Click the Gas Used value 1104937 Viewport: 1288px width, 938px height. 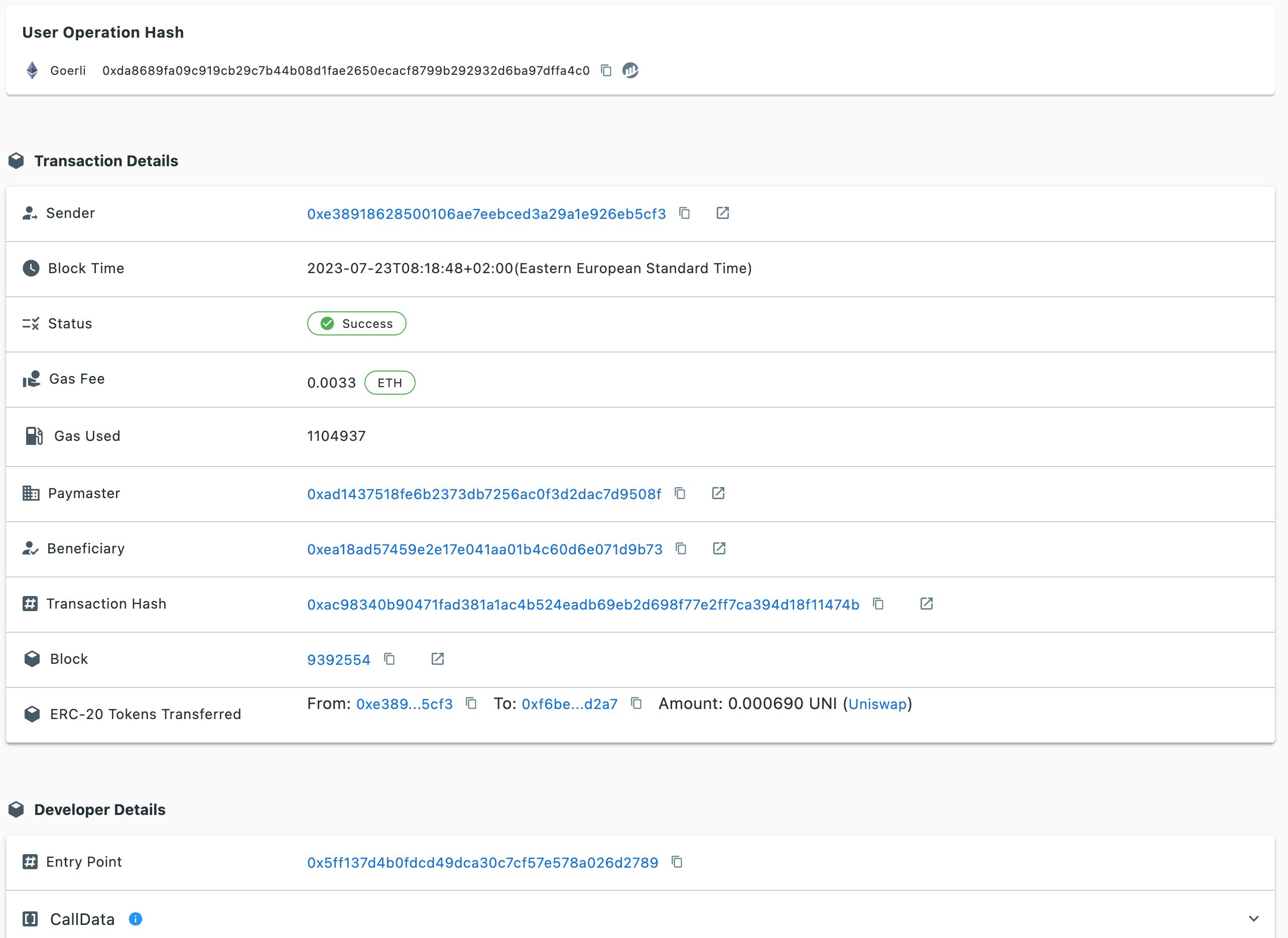336,436
